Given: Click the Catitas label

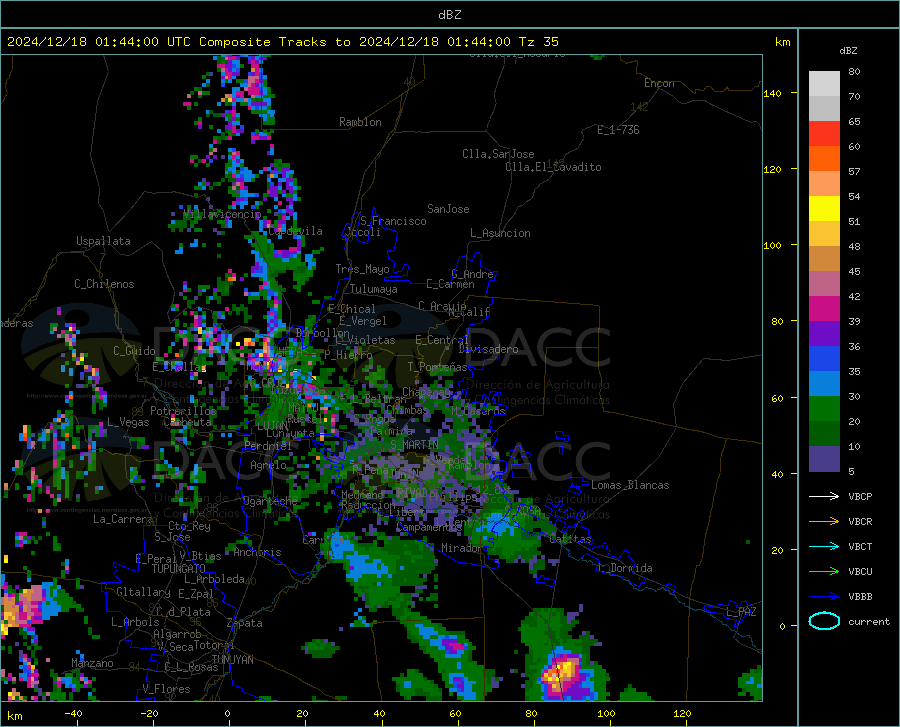Looking at the screenshot, I should (571, 539).
